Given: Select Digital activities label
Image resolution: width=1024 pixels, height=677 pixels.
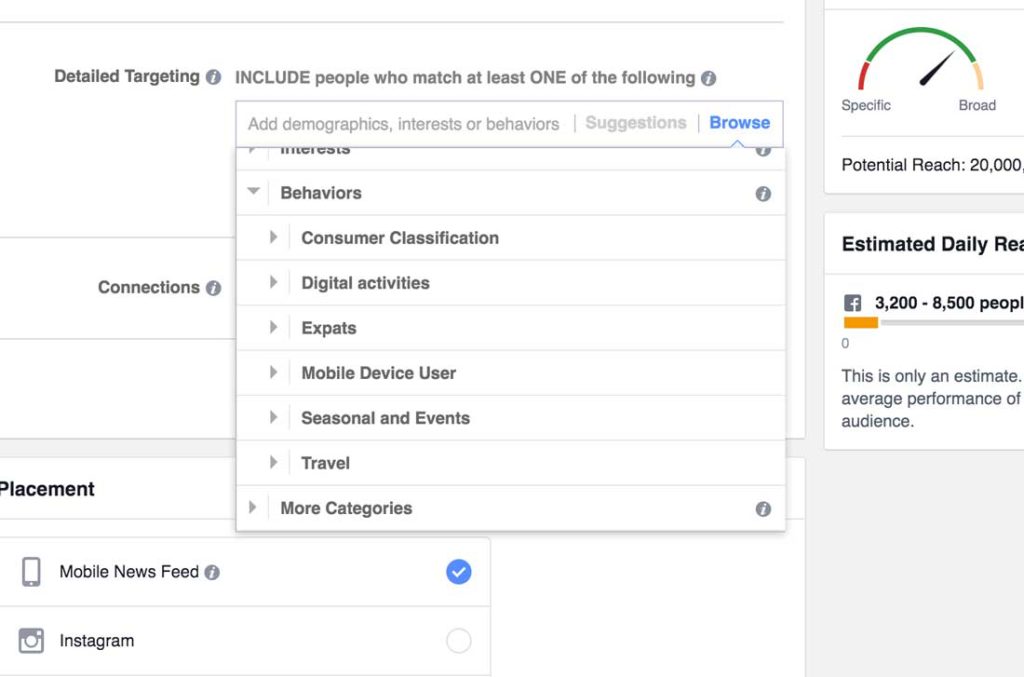Looking at the screenshot, I should [365, 283].
